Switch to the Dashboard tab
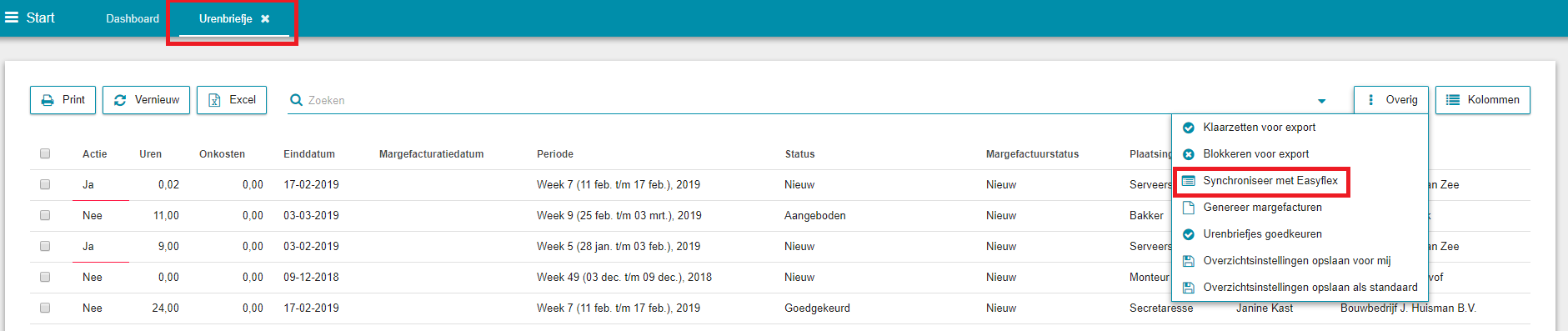1568x331 pixels. pyautogui.click(x=133, y=18)
